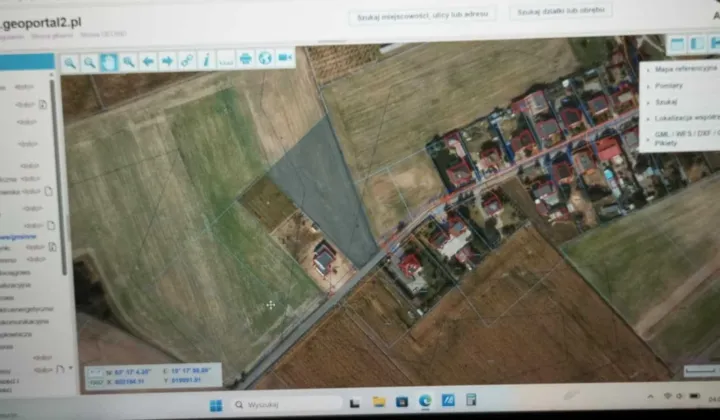Click the zoom to extent magnifier icon
Viewport: 720px width, 420px height.
pos(128,62)
